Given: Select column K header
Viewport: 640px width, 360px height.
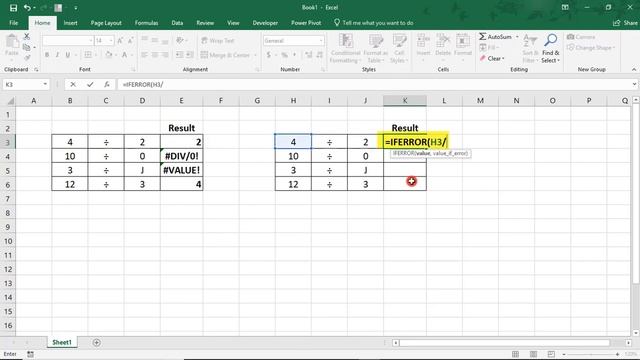Looking at the screenshot, I should (404, 100).
